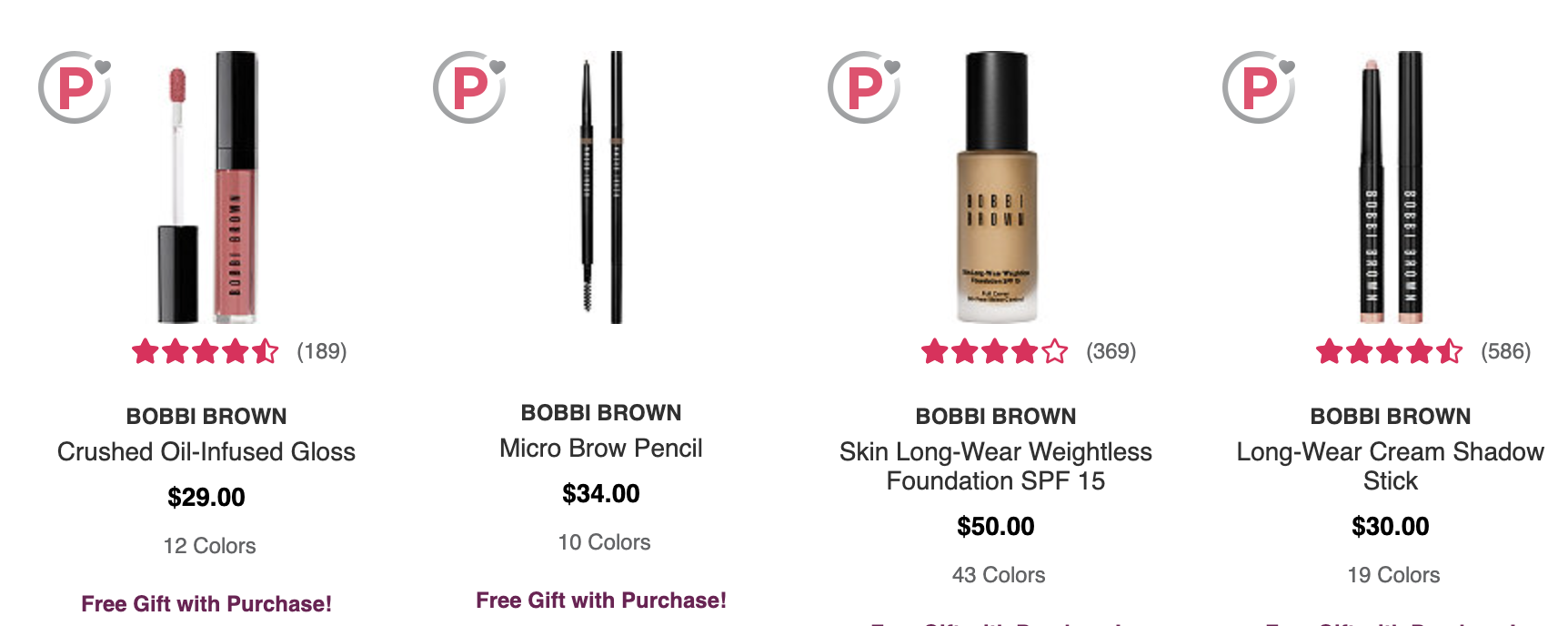Open Skin Long-Wear Weightless Foundation SPF 15 link

(996, 466)
